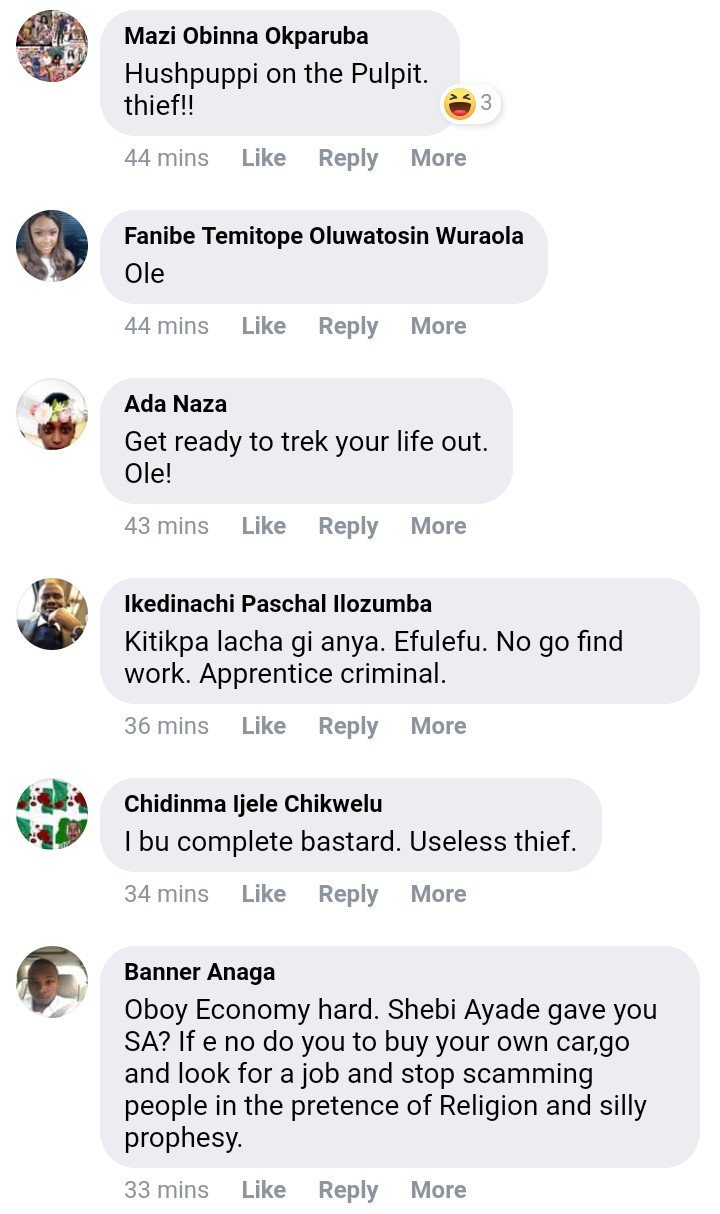This screenshot has width=720, height=1214.
Task: Open Mazi Obinna Okparuba's name link
Action: 246,36
